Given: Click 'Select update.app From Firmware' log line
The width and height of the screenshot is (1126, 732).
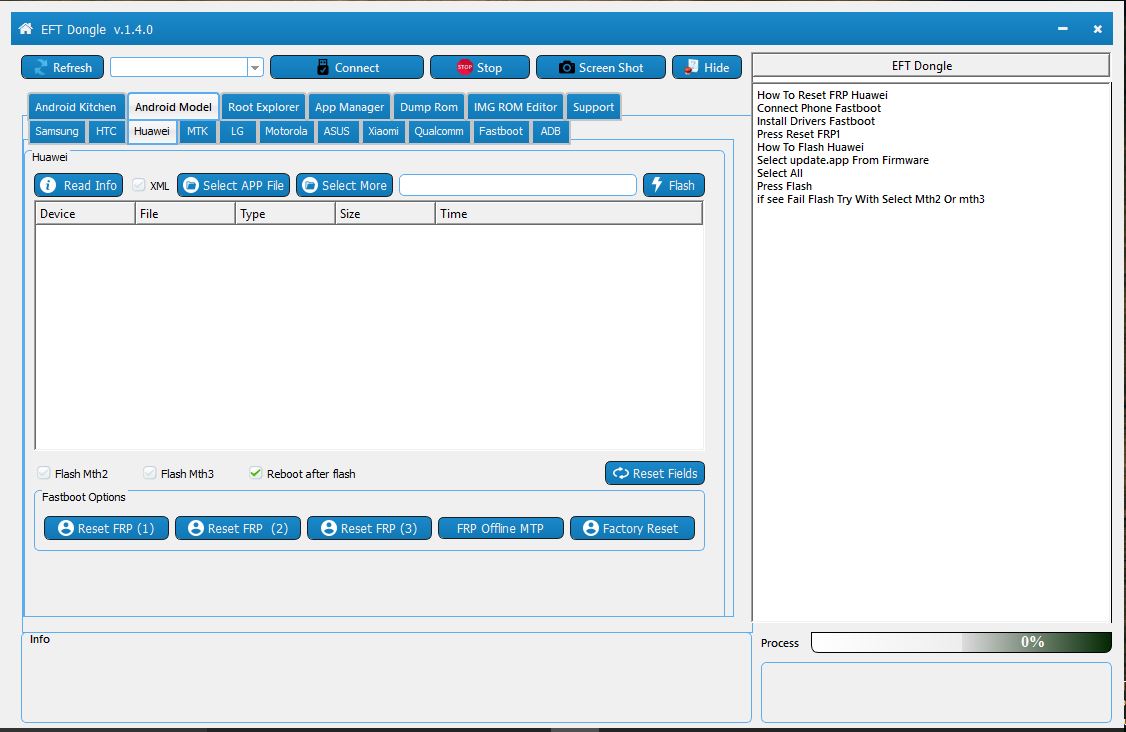Looking at the screenshot, I should [843, 160].
